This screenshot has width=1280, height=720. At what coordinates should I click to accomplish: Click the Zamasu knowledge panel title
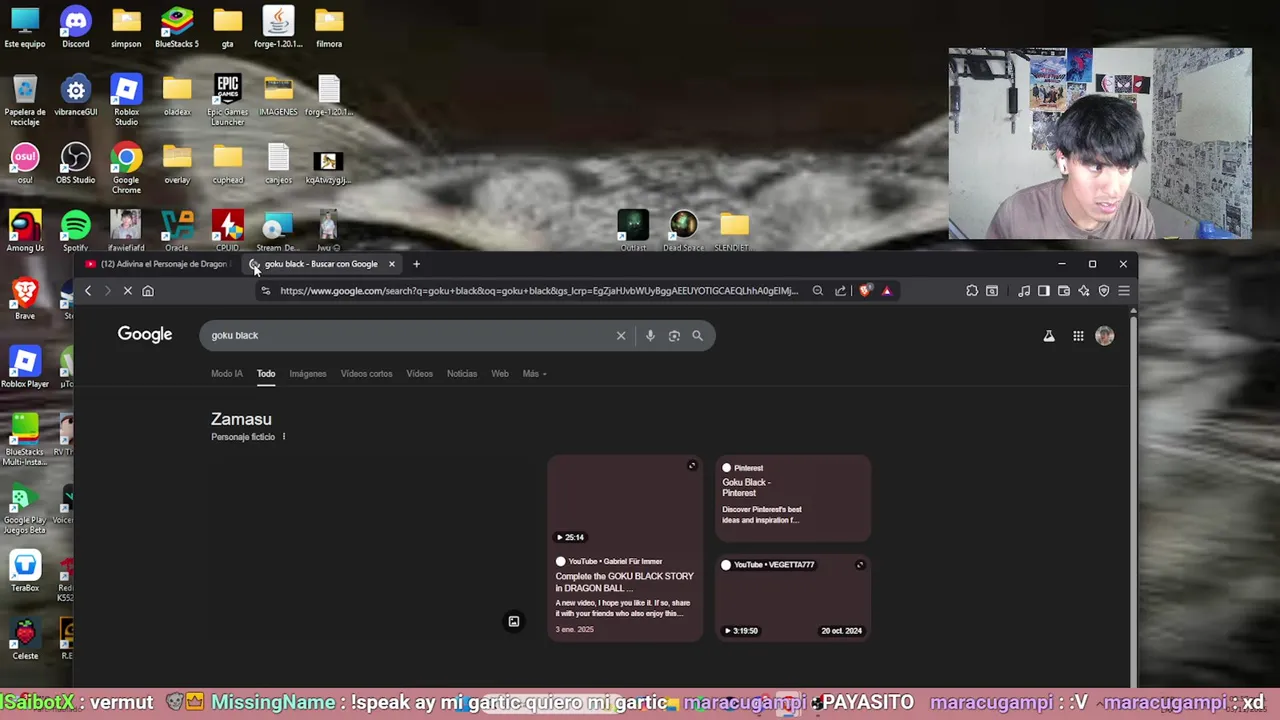(241, 419)
